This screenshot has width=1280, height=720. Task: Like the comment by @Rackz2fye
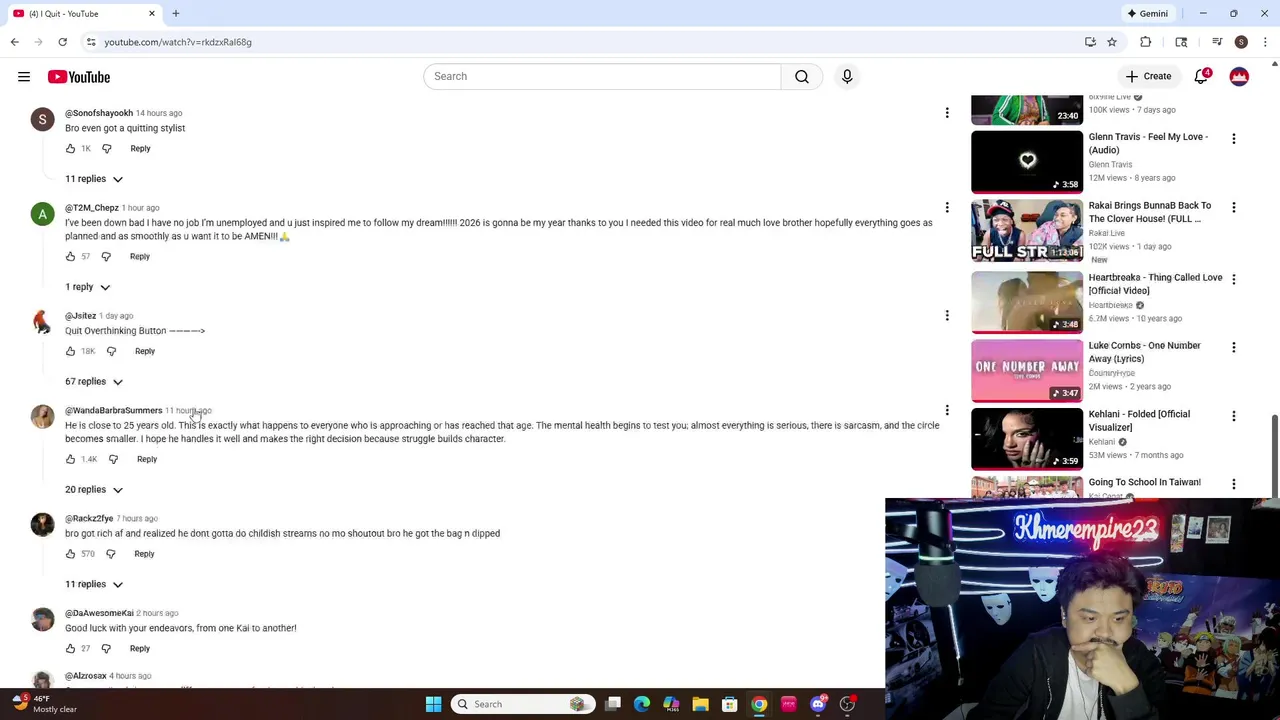coord(70,554)
